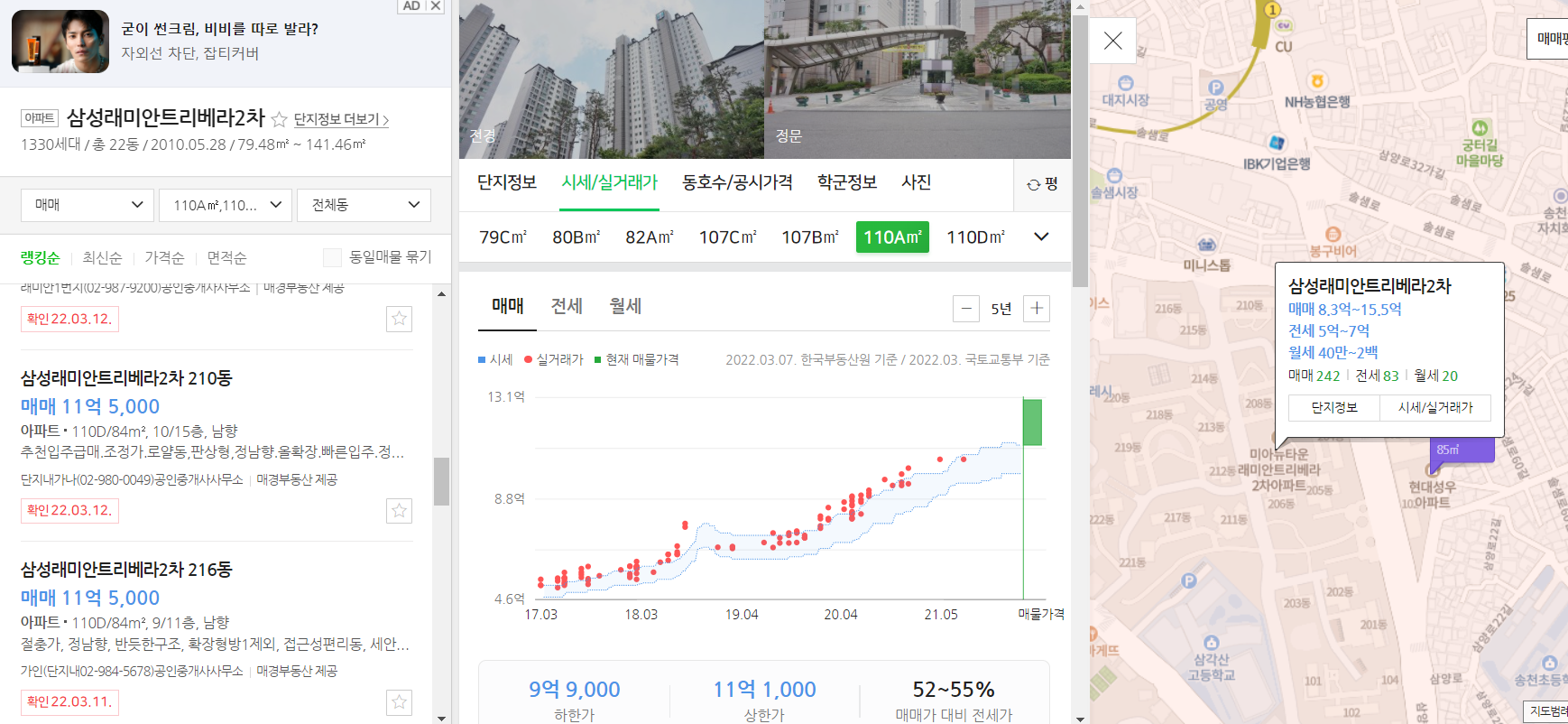This screenshot has width=1568, height=724.
Task: Bookmark the listing confirmed 22.03.12. at the top
Action: click(400, 319)
